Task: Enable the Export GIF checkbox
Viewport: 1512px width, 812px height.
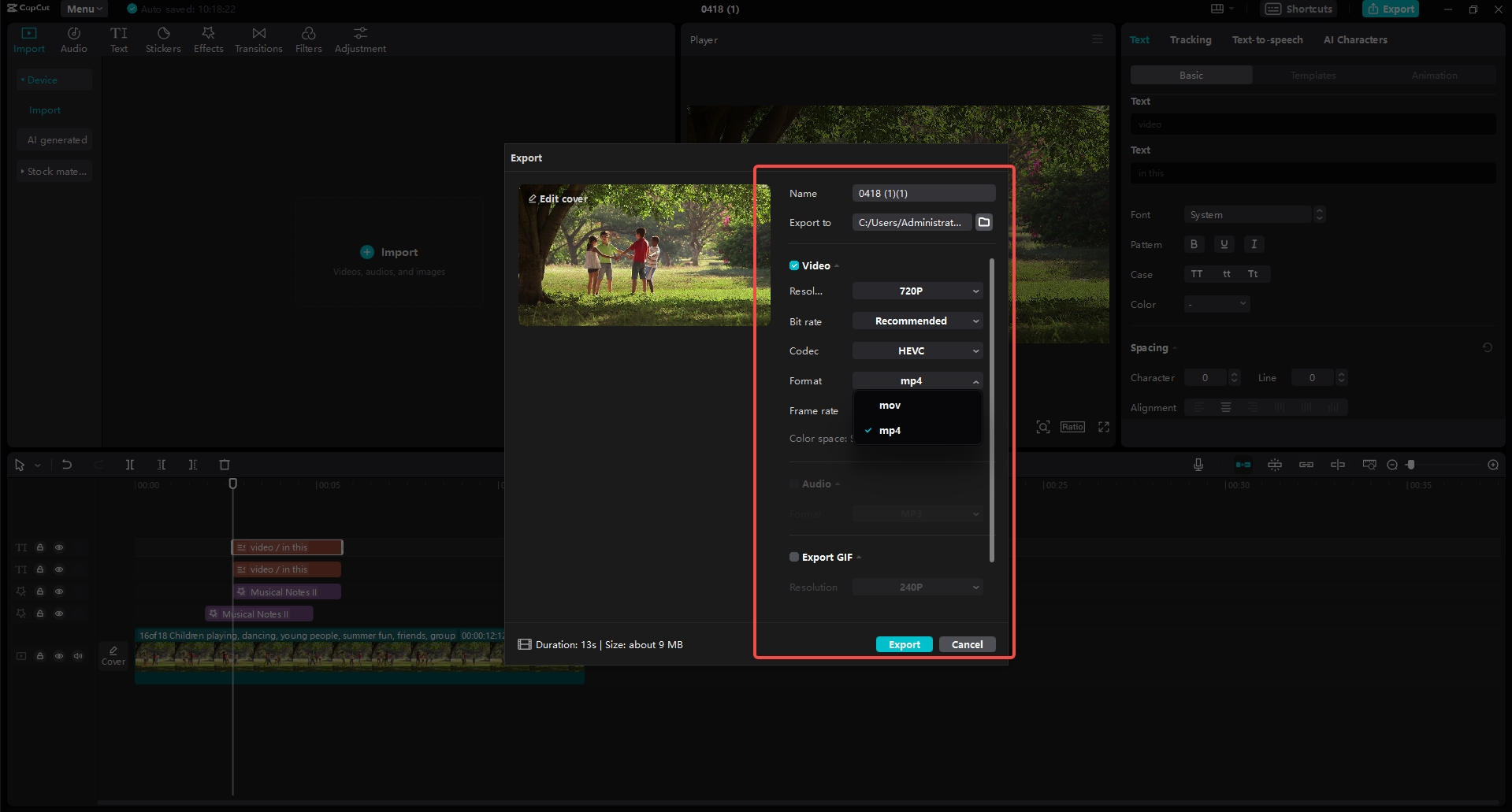Action: click(794, 557)
